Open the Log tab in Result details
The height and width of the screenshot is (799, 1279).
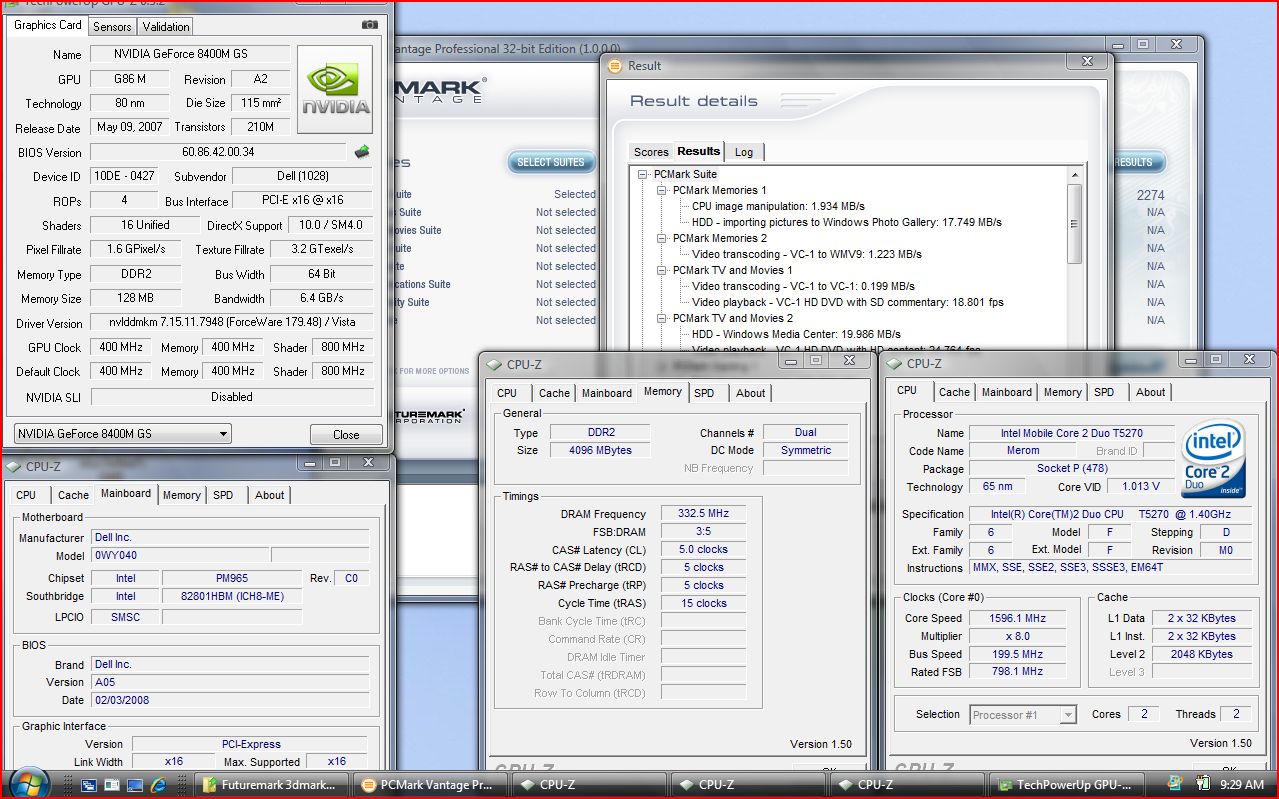point(744,152)
